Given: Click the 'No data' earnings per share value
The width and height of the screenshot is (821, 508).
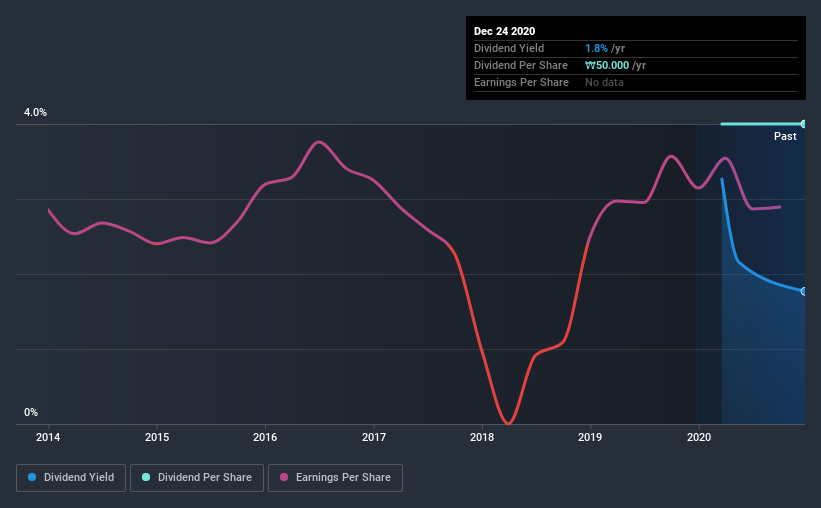Looking at the screenshot, I should [604, 82].
